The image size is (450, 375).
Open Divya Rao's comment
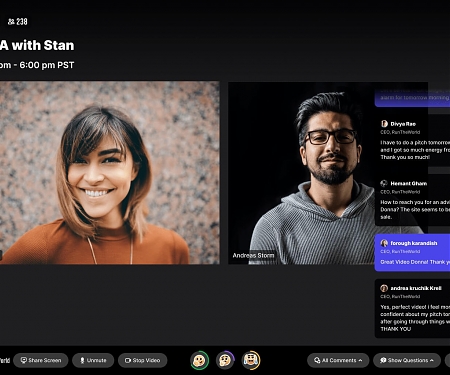(x=413, y=140)
